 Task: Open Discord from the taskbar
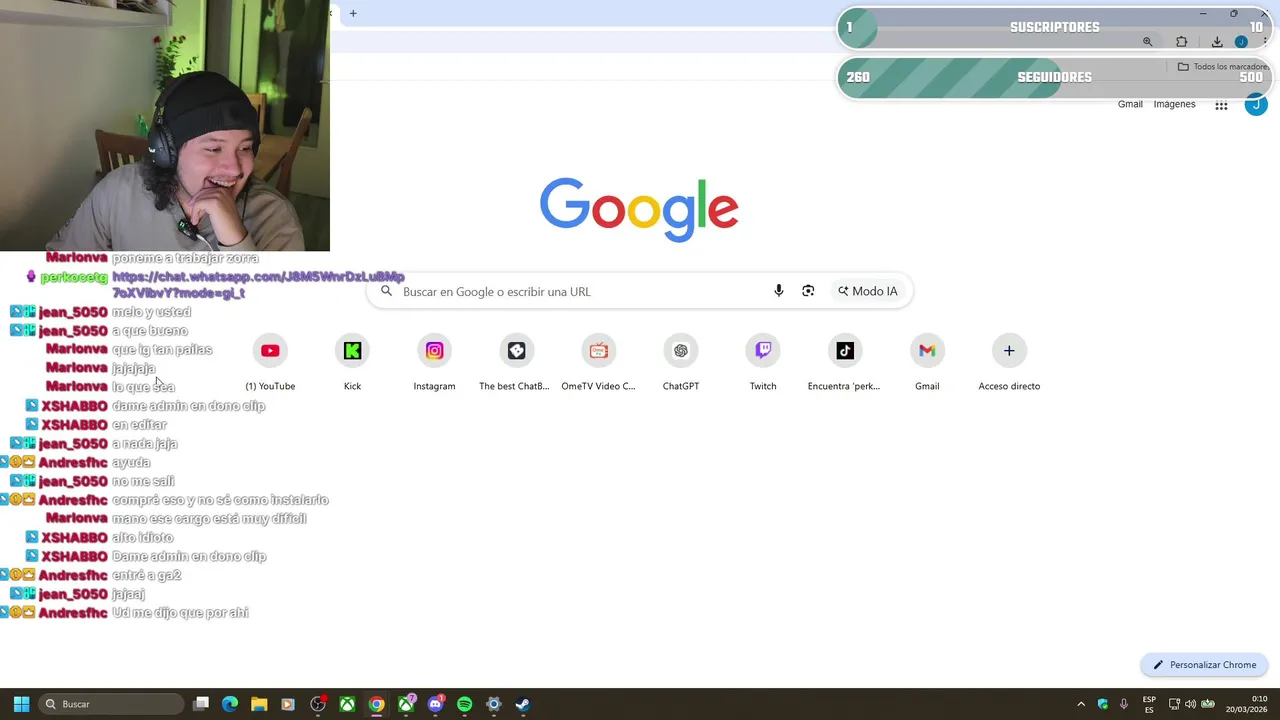[x=435, y=704]
